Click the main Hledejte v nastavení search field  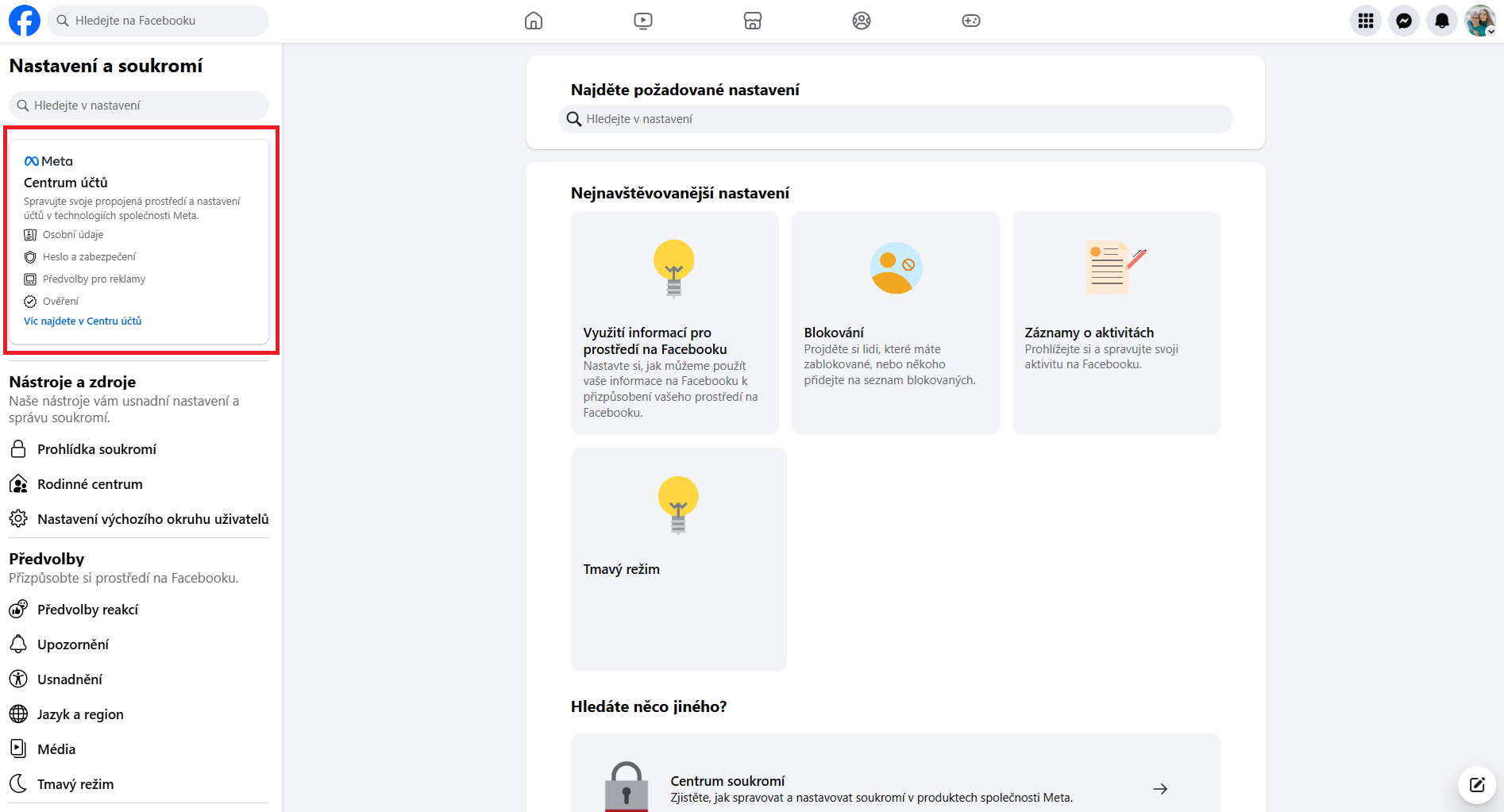(895, 119)
